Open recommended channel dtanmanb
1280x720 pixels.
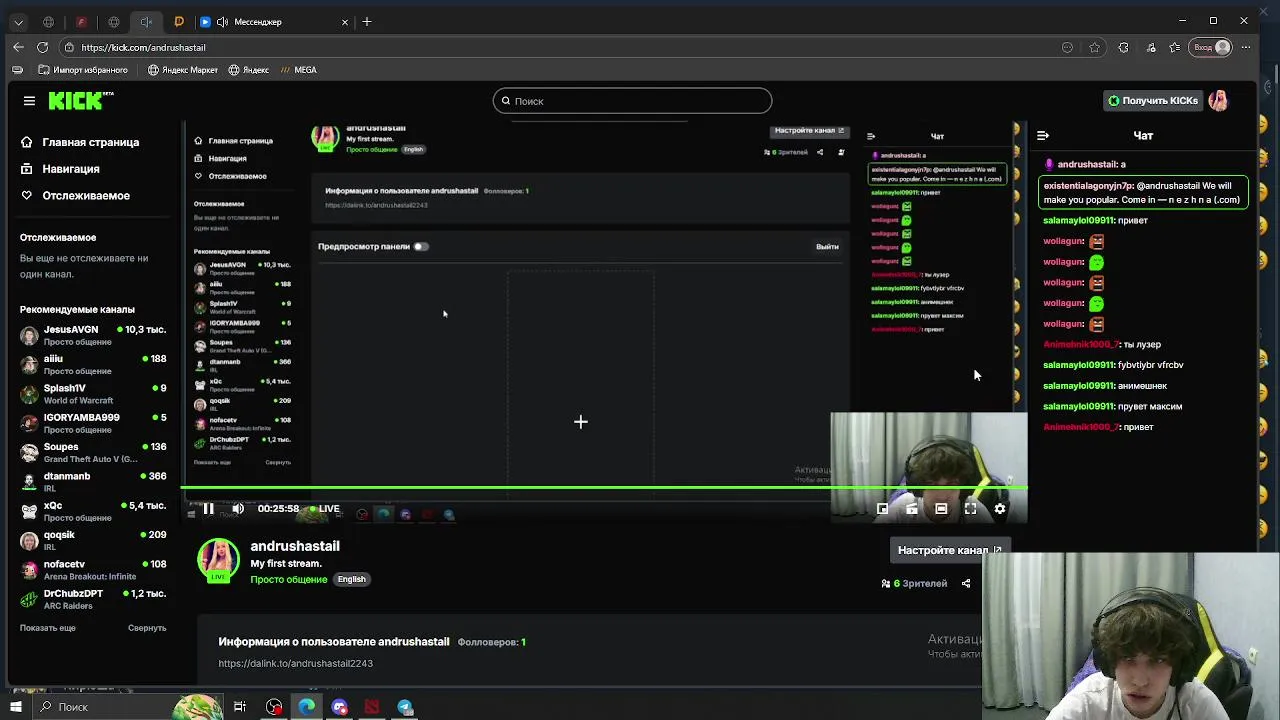pyautogui.click(x=93, y=481)
